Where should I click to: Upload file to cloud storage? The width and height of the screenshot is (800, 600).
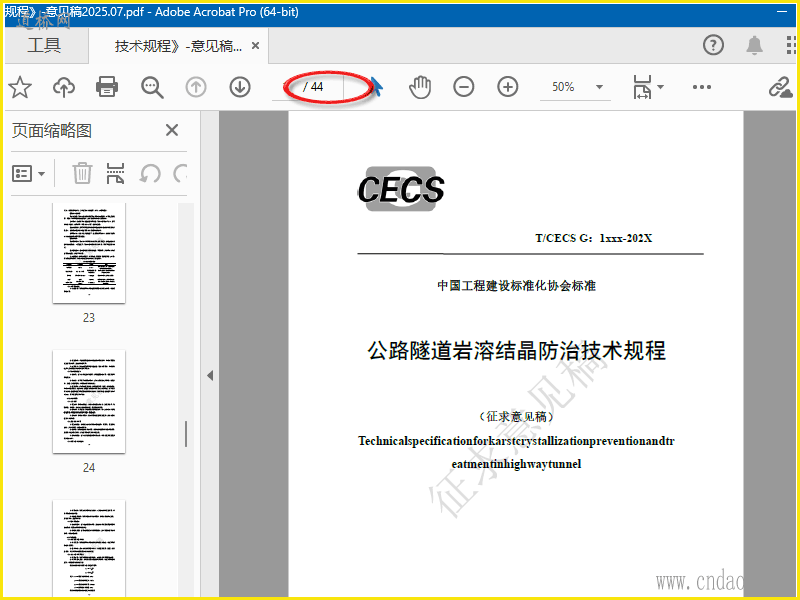click(64, 87)
